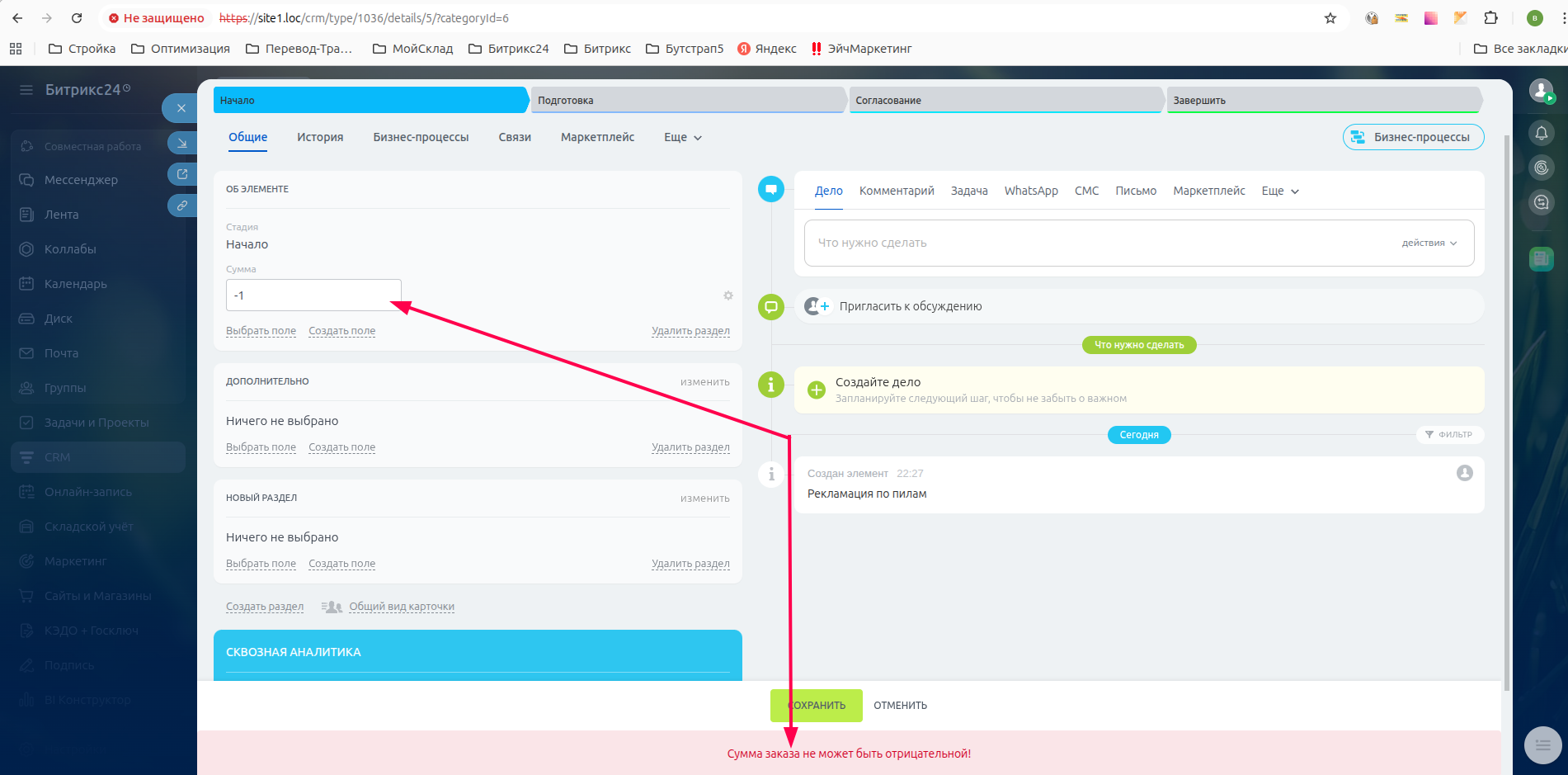Open the ФИЛЬТР button in timeline
Viewport: 1568px width, 775px height.
point(1448,435)
